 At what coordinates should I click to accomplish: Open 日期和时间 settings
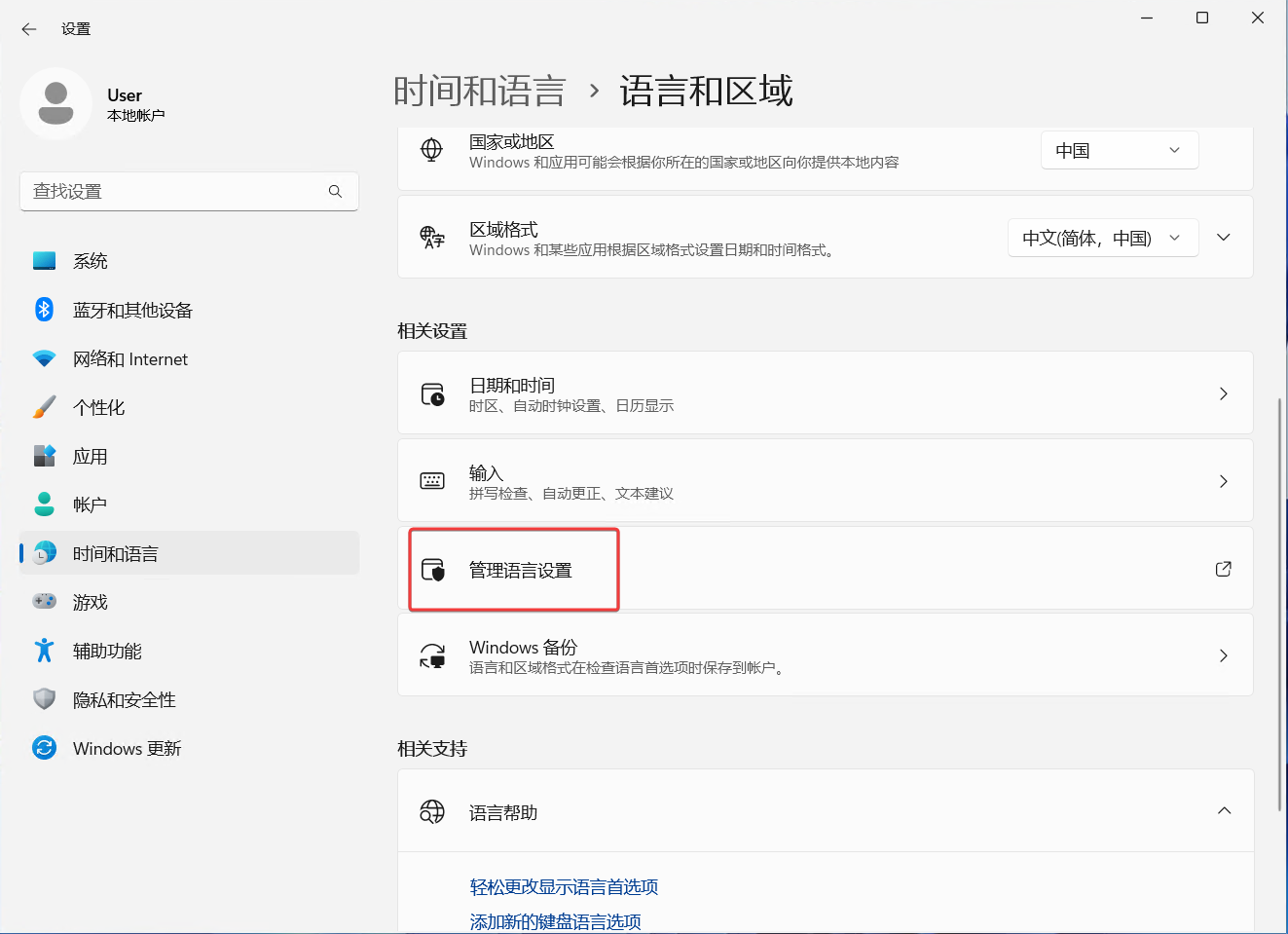[825, 393]
